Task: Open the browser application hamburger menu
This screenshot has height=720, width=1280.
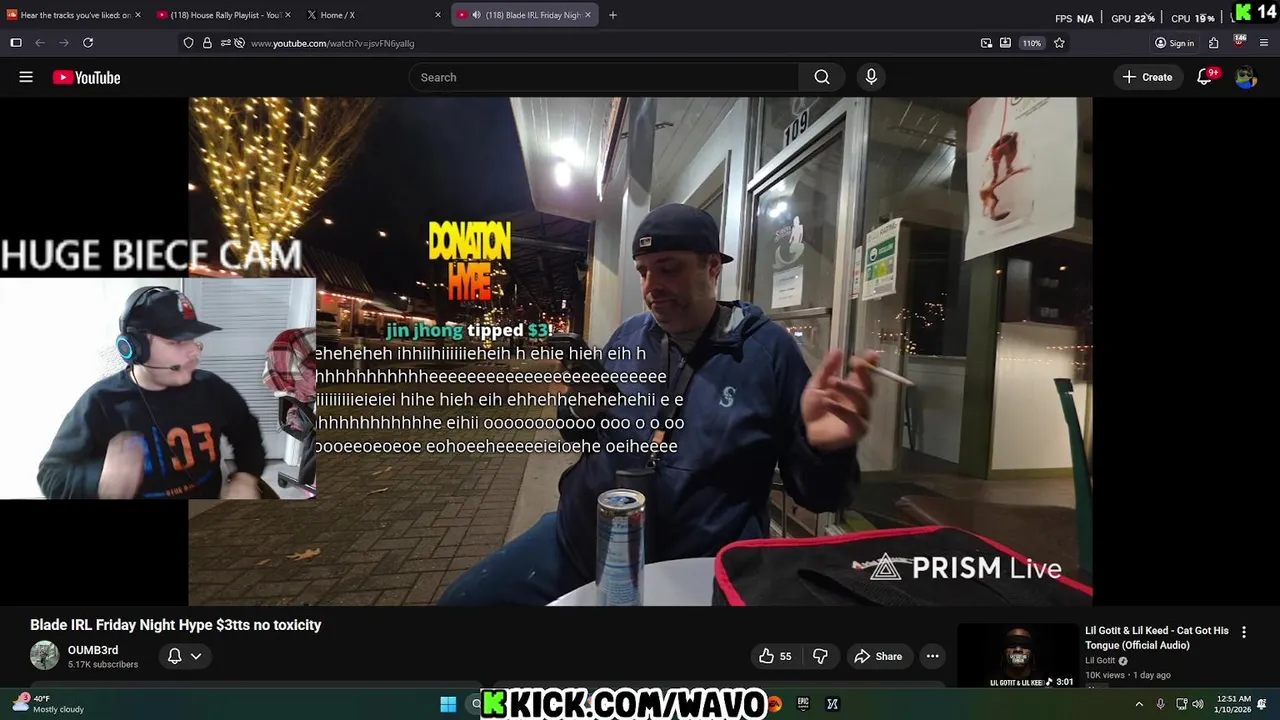Action: 1264,43
